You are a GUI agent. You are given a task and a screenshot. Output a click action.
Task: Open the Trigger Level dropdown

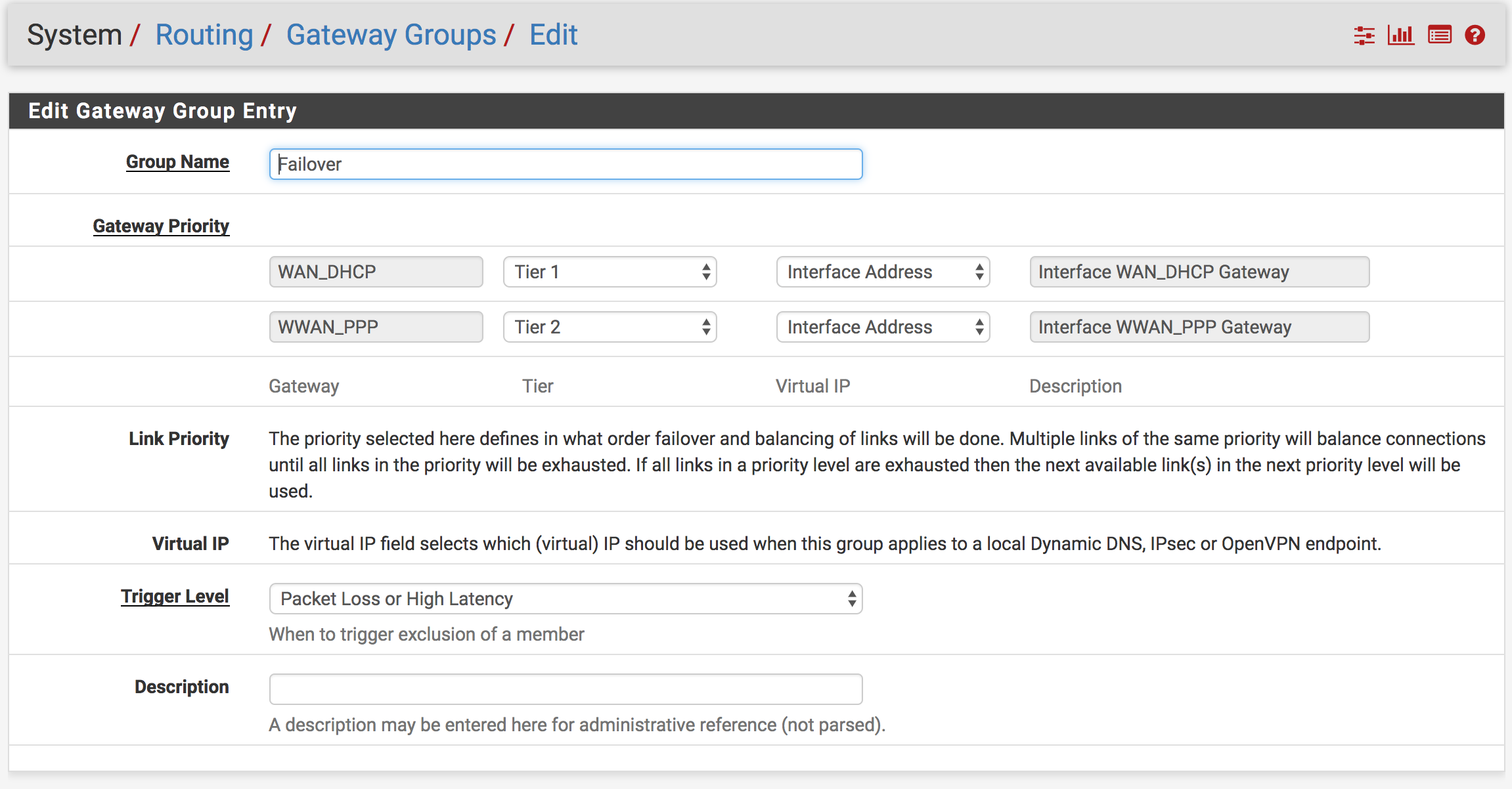566,599
